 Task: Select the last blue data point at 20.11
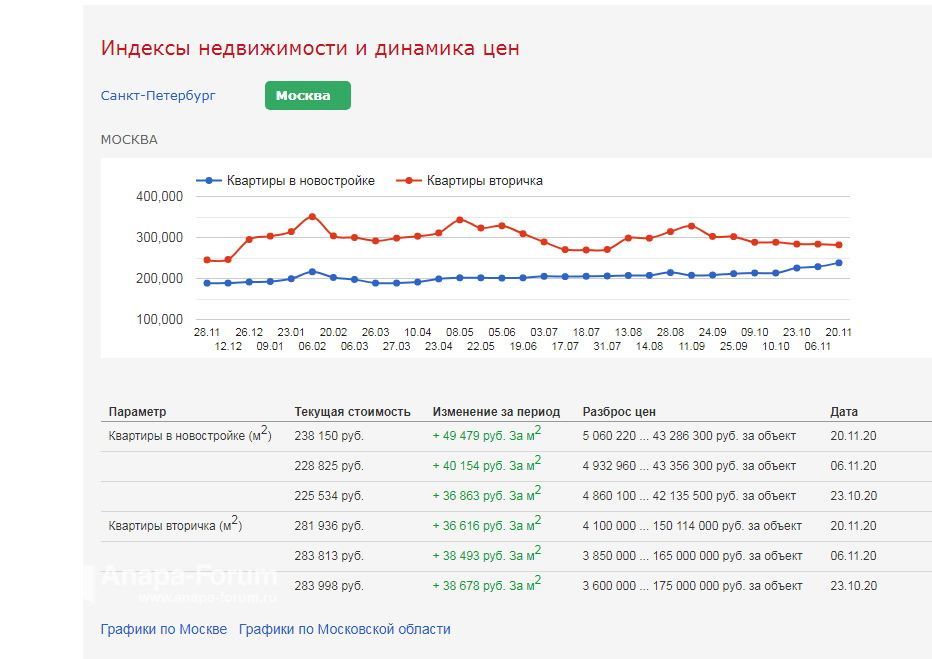pyautogui.click(x=838, y=262)
